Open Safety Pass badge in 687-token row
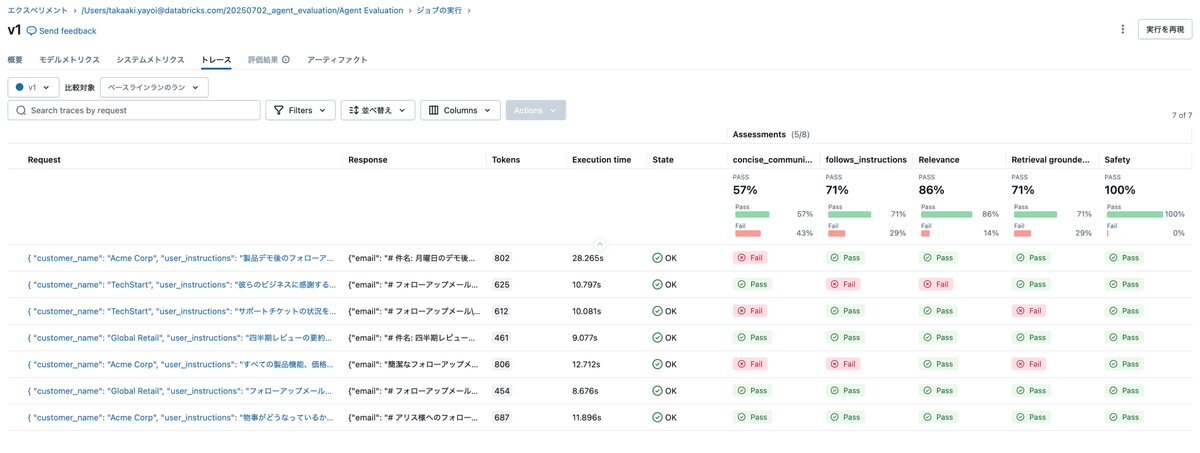The width and height of the screenshot is (1200, 453). click(x=1124, y=417)
